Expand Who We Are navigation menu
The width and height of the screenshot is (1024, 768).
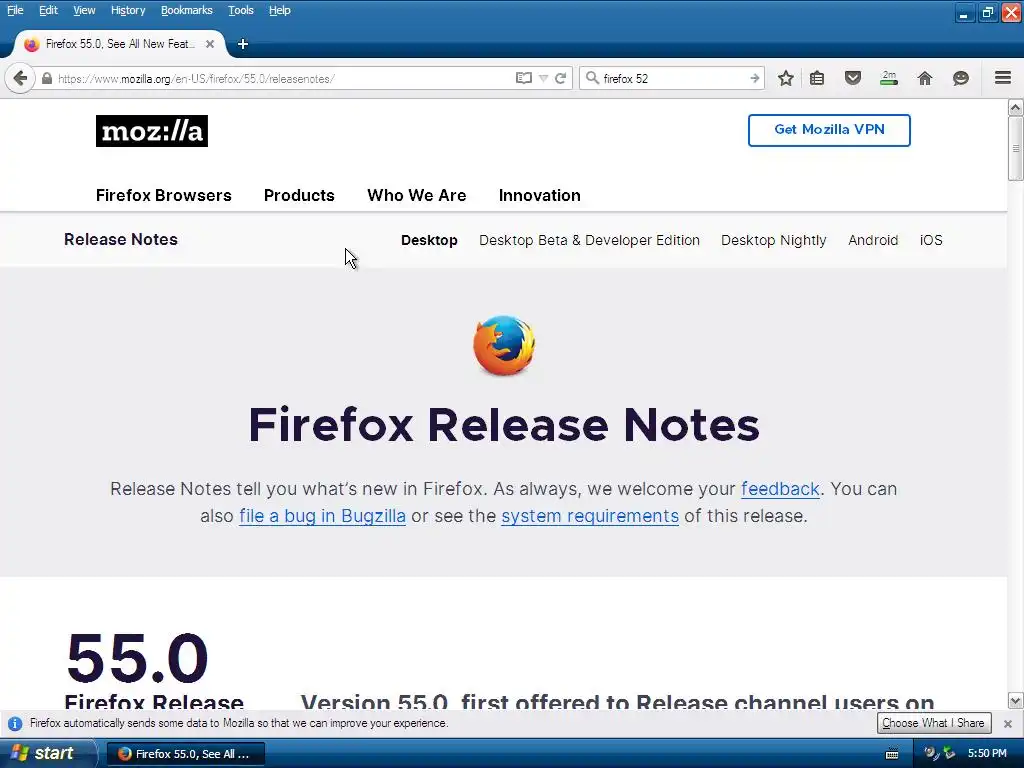[x=417, y=195]
